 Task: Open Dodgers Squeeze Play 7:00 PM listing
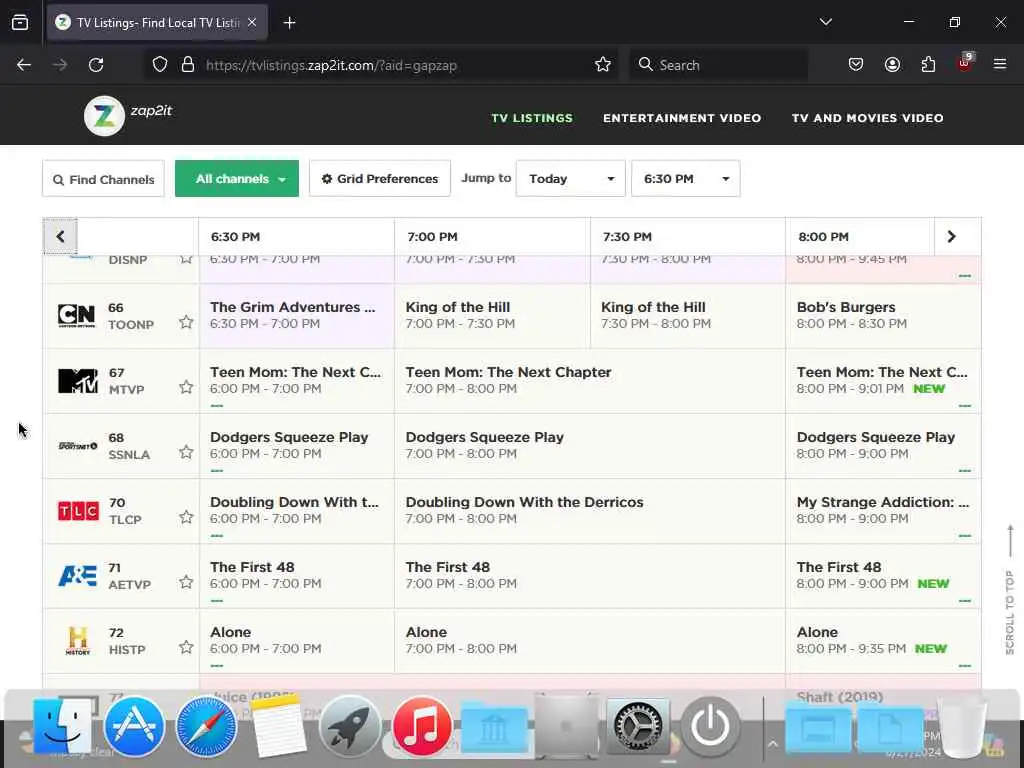(590, 445)
